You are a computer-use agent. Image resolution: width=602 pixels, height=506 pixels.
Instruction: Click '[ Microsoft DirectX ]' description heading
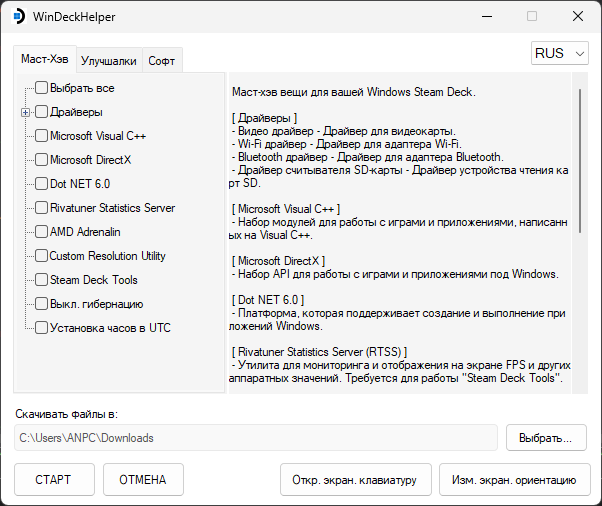pyautogui.click(x=278, y=261)
